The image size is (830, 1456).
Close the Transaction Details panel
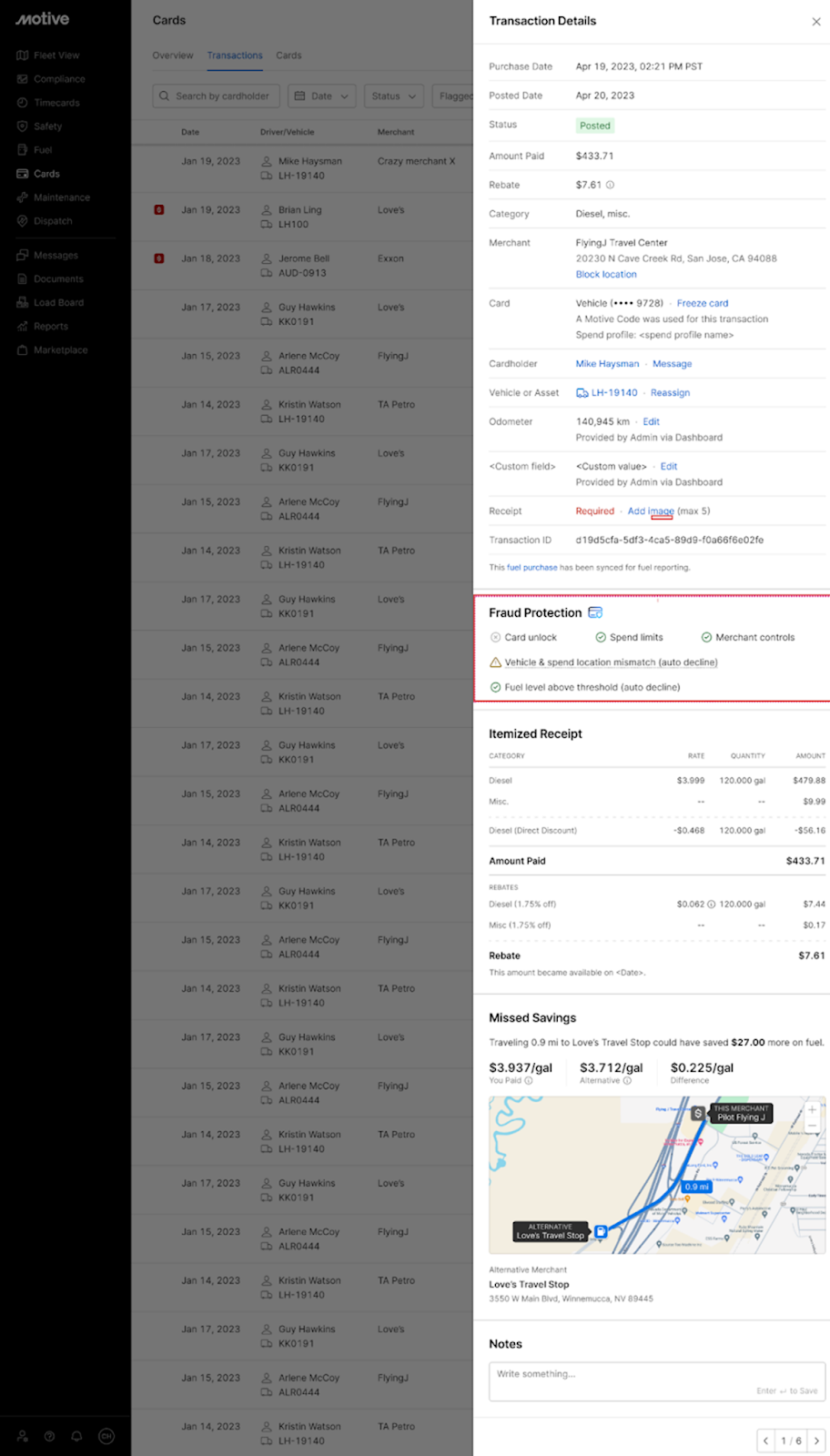tap(816, 22)
